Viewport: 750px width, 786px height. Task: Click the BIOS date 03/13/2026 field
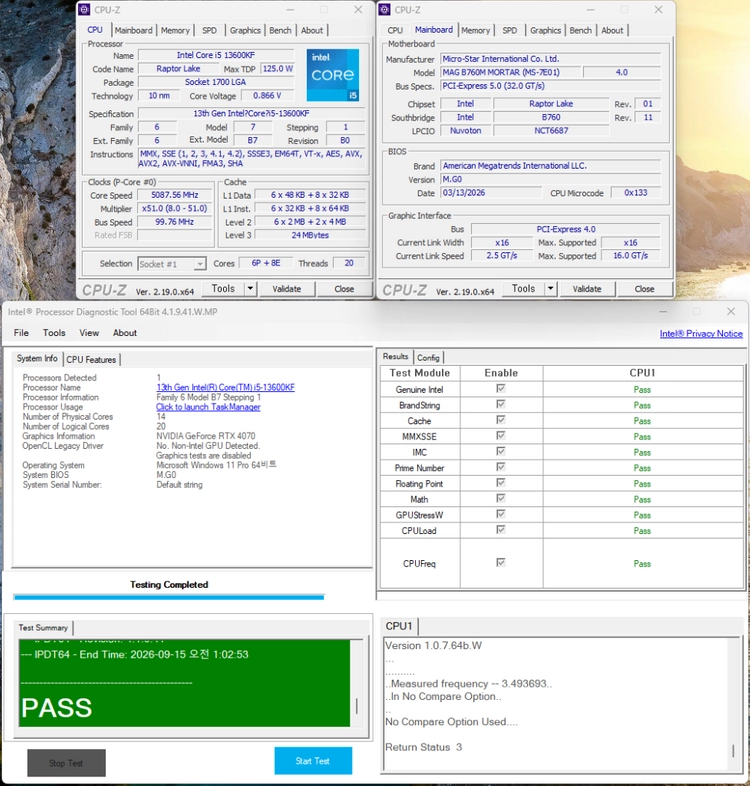pyautogui.click(x=491, y=193)
